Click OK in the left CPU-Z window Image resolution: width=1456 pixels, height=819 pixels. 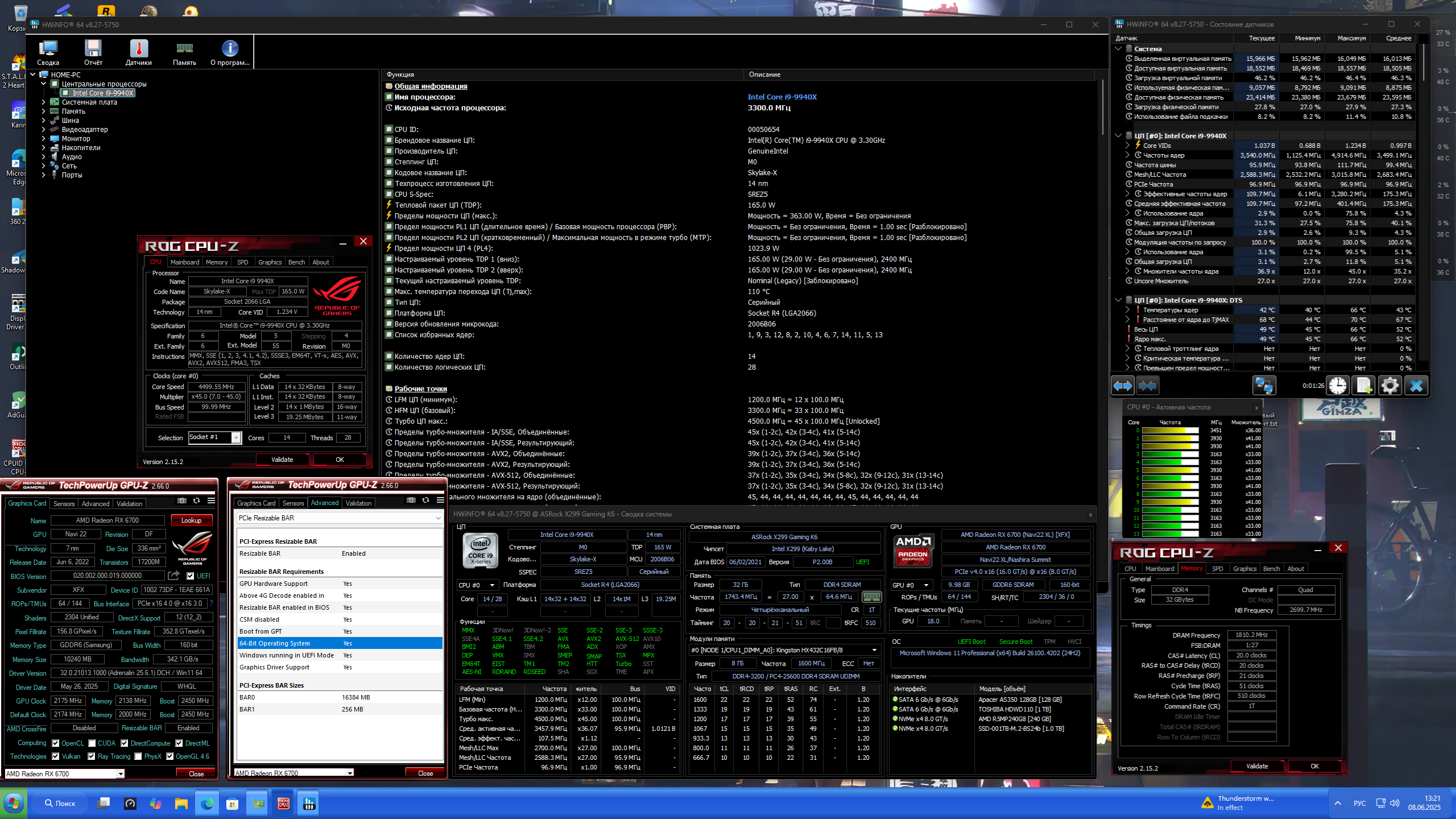coord(340,460)
